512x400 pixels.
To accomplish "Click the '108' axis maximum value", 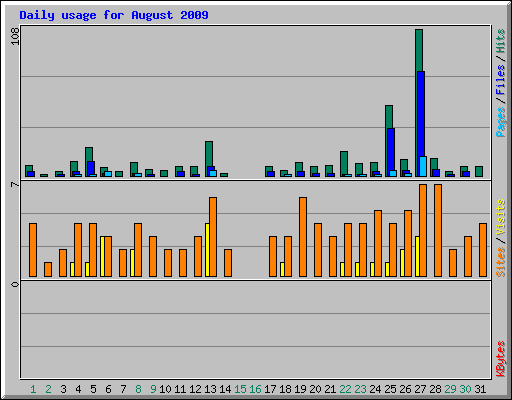I will (15, 36).
